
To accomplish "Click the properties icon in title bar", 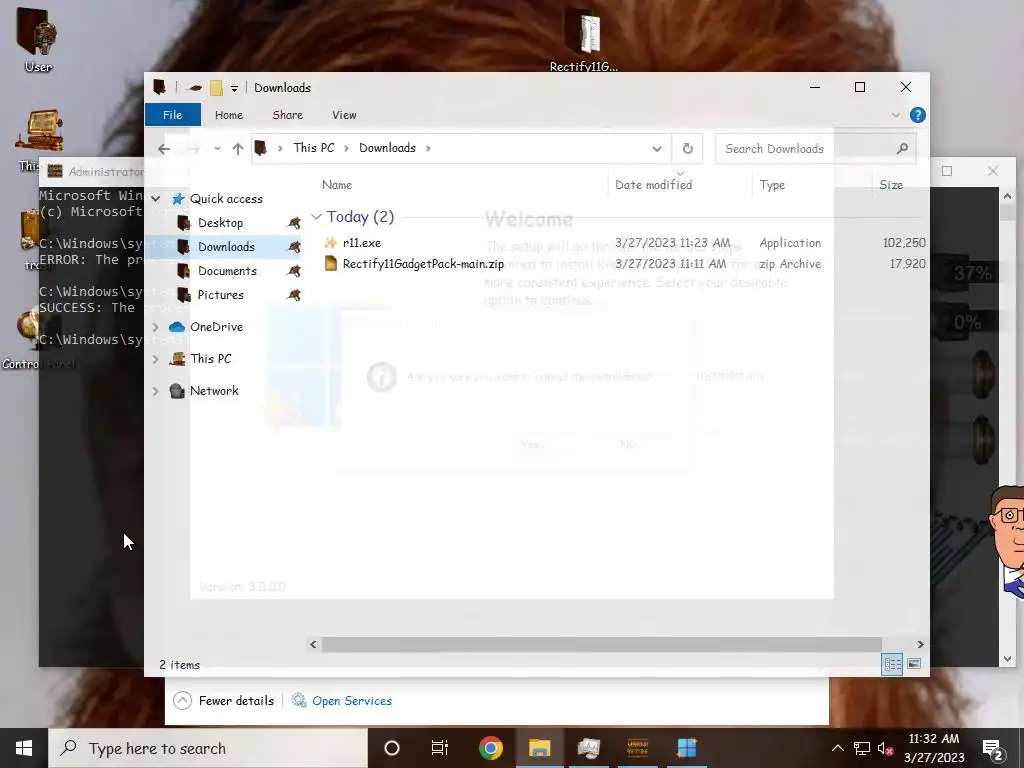I will coord(194,88).
